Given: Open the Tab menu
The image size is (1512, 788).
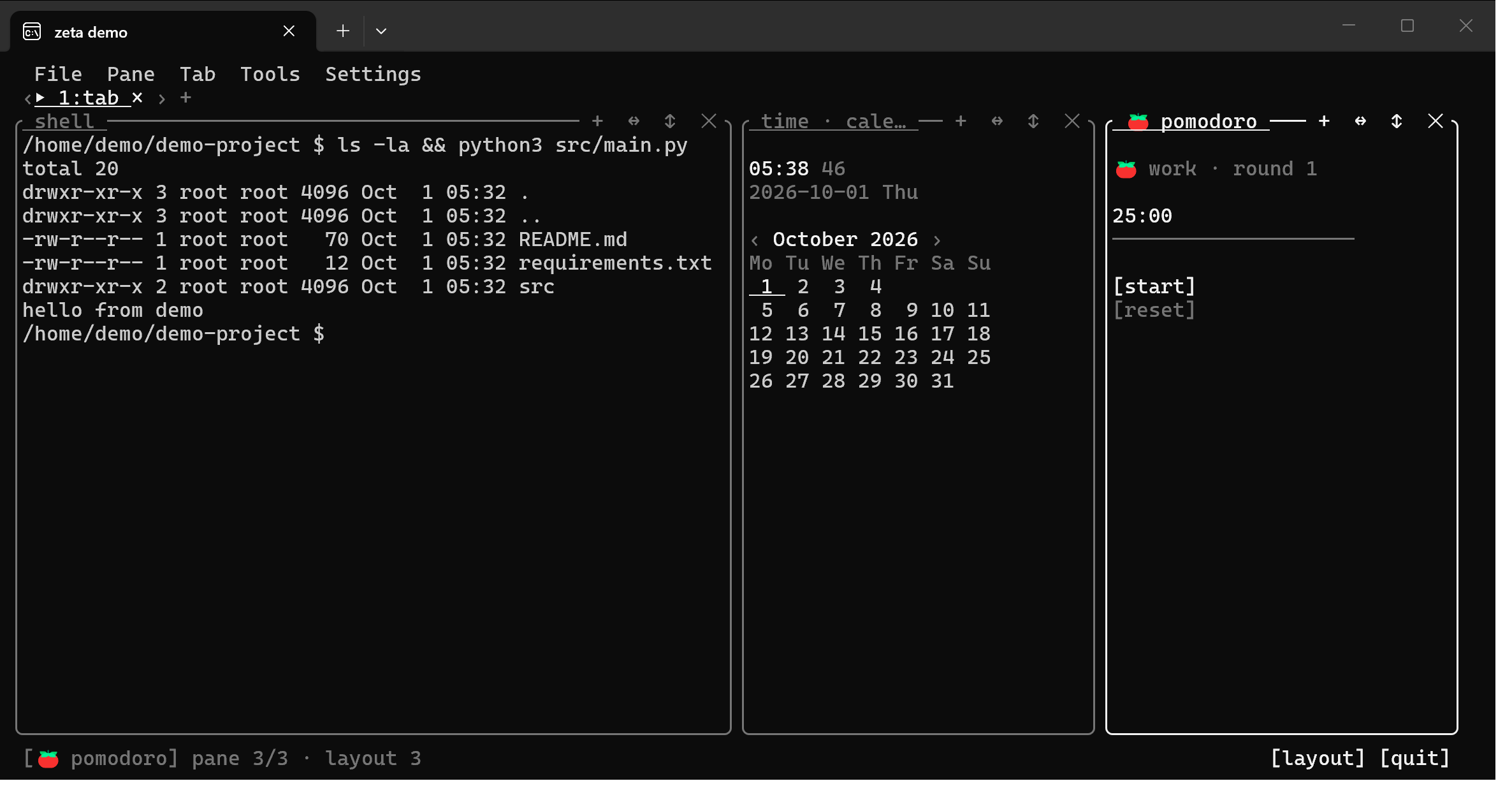Looking at the screenshot, I should [198, 74].
